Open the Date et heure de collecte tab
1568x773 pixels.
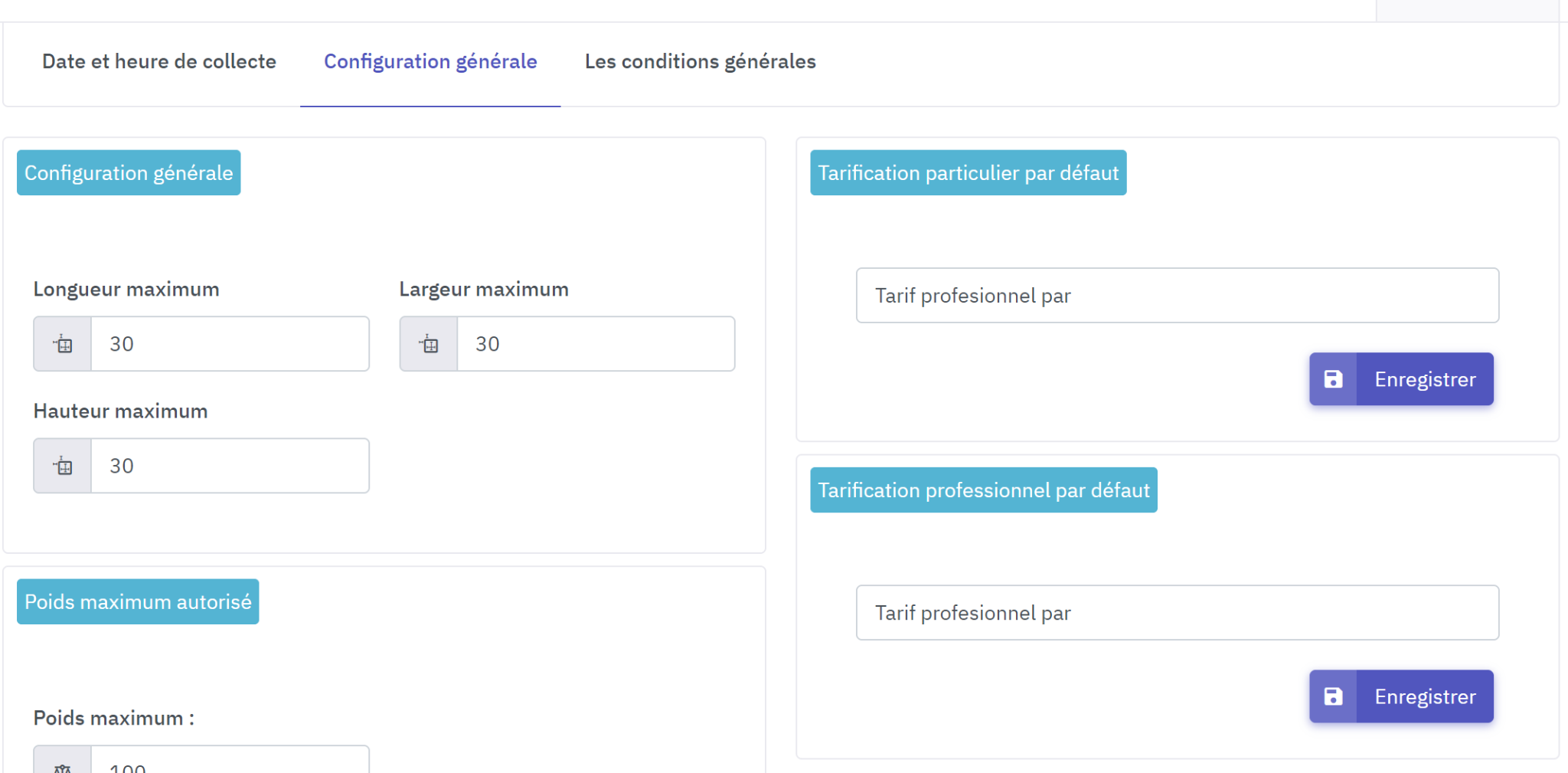click(x=159, y=61)
